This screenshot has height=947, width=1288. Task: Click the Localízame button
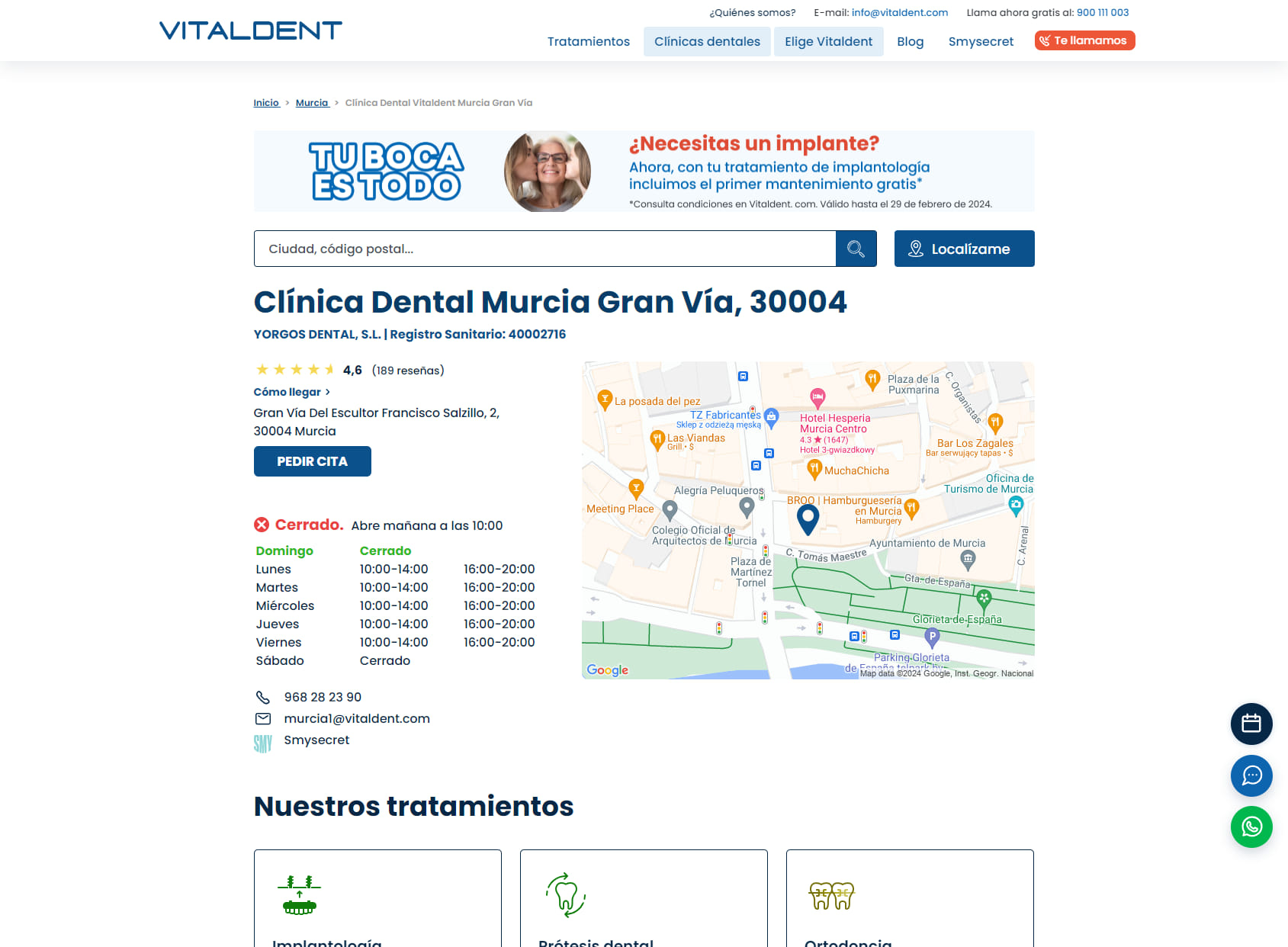[964, 249]
